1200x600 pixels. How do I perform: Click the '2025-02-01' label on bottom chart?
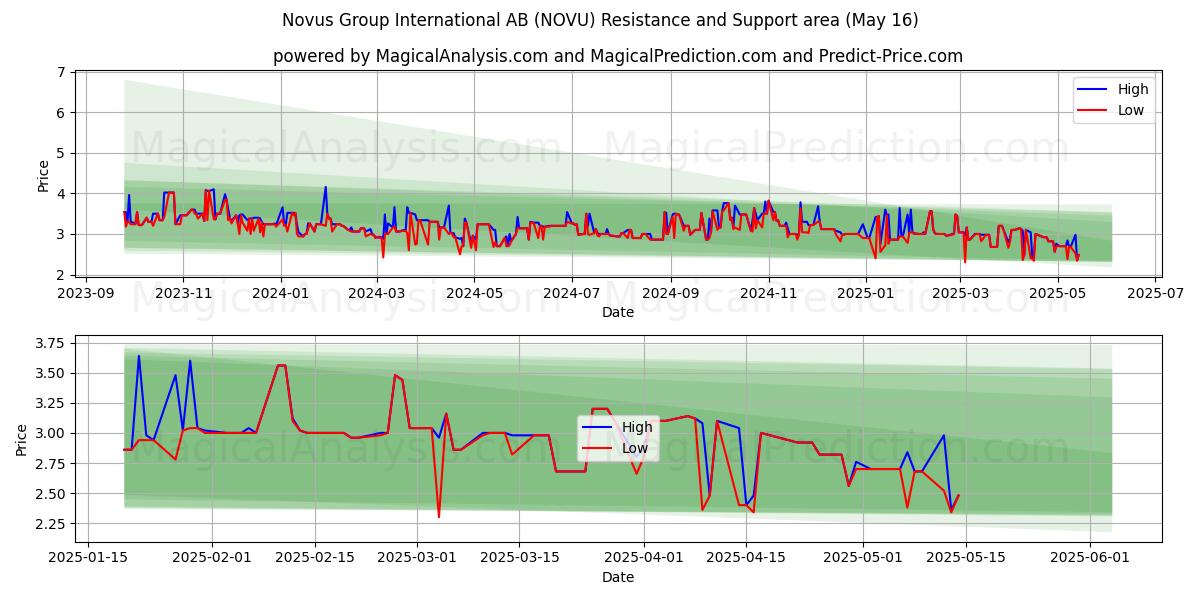click(x=213, y=558)
